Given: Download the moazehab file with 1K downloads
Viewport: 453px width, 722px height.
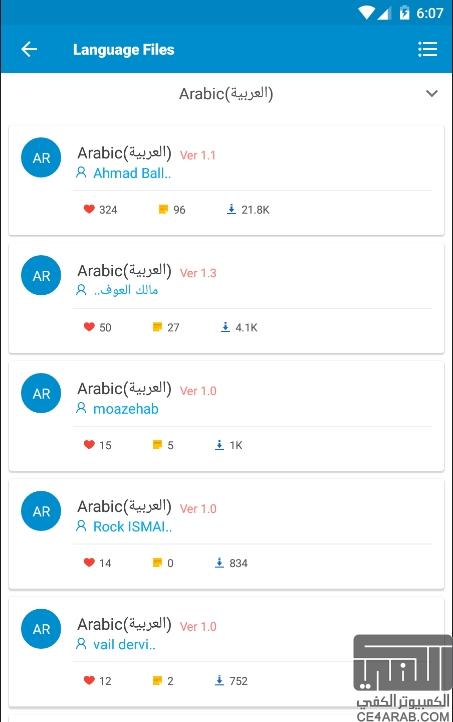Looking at the screenshot, I should tap(219, 445).
